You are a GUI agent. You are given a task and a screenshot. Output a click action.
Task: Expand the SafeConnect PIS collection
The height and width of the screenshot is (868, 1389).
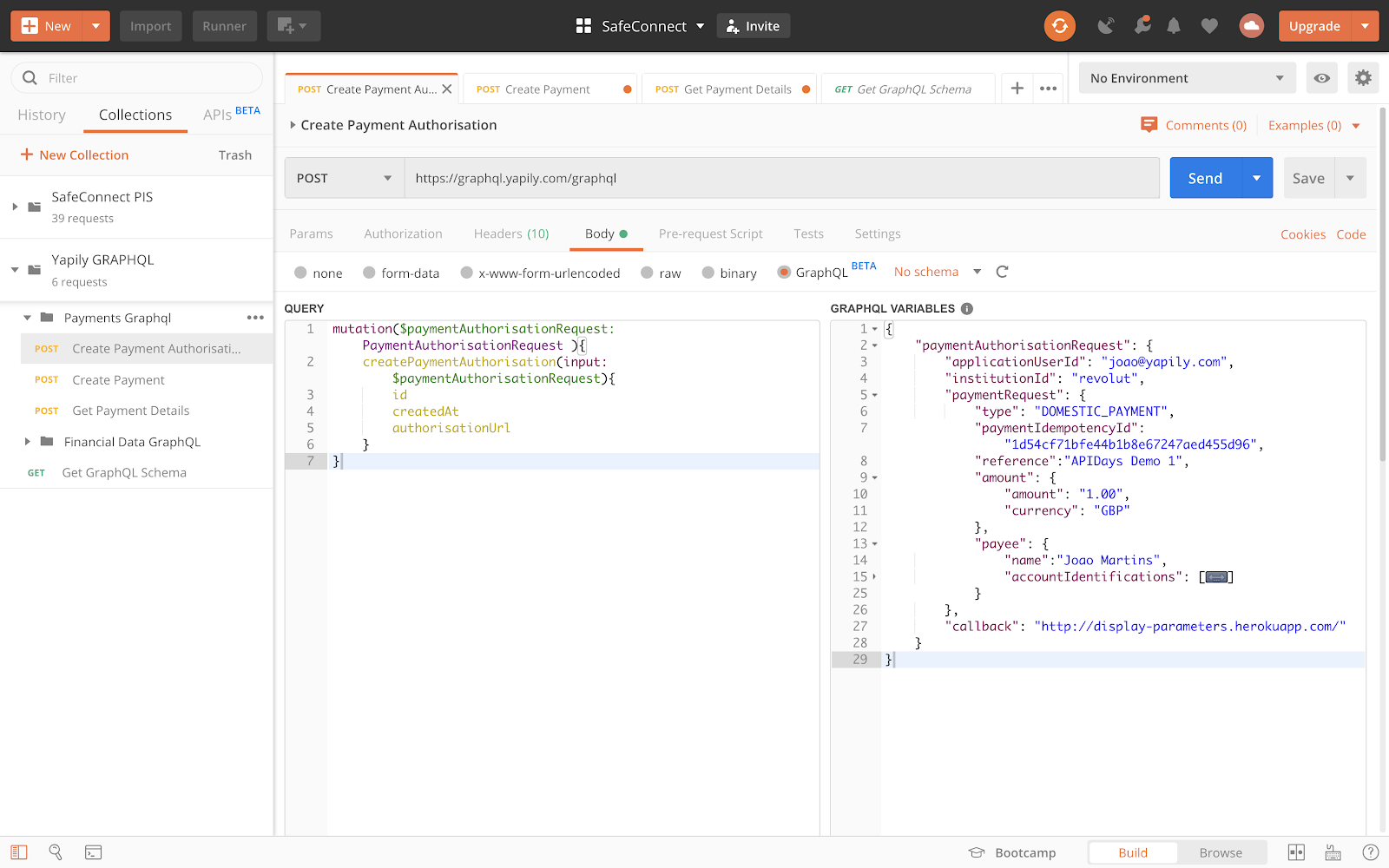tap(15, 207)
